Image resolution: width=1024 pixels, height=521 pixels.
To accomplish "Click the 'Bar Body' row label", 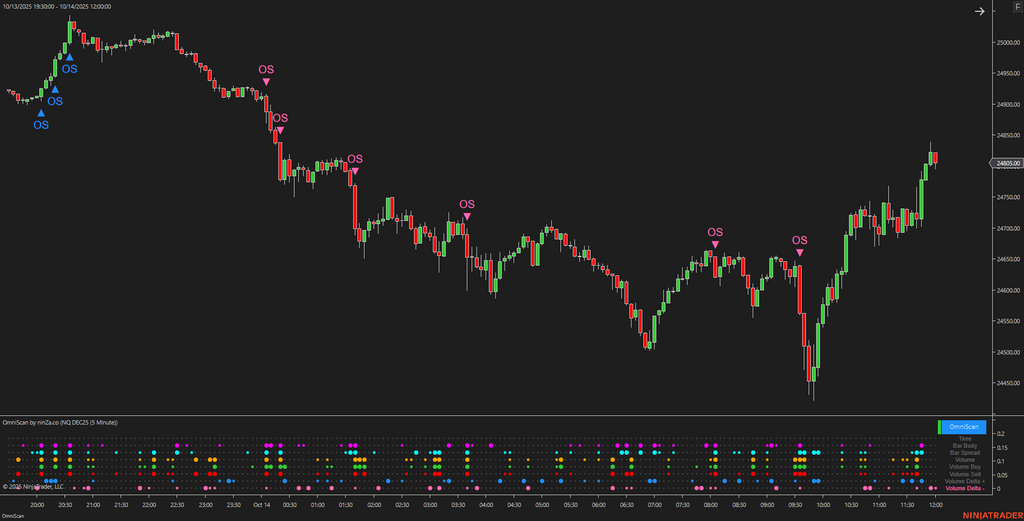I will pyautogui.click(x=965, y=446).
